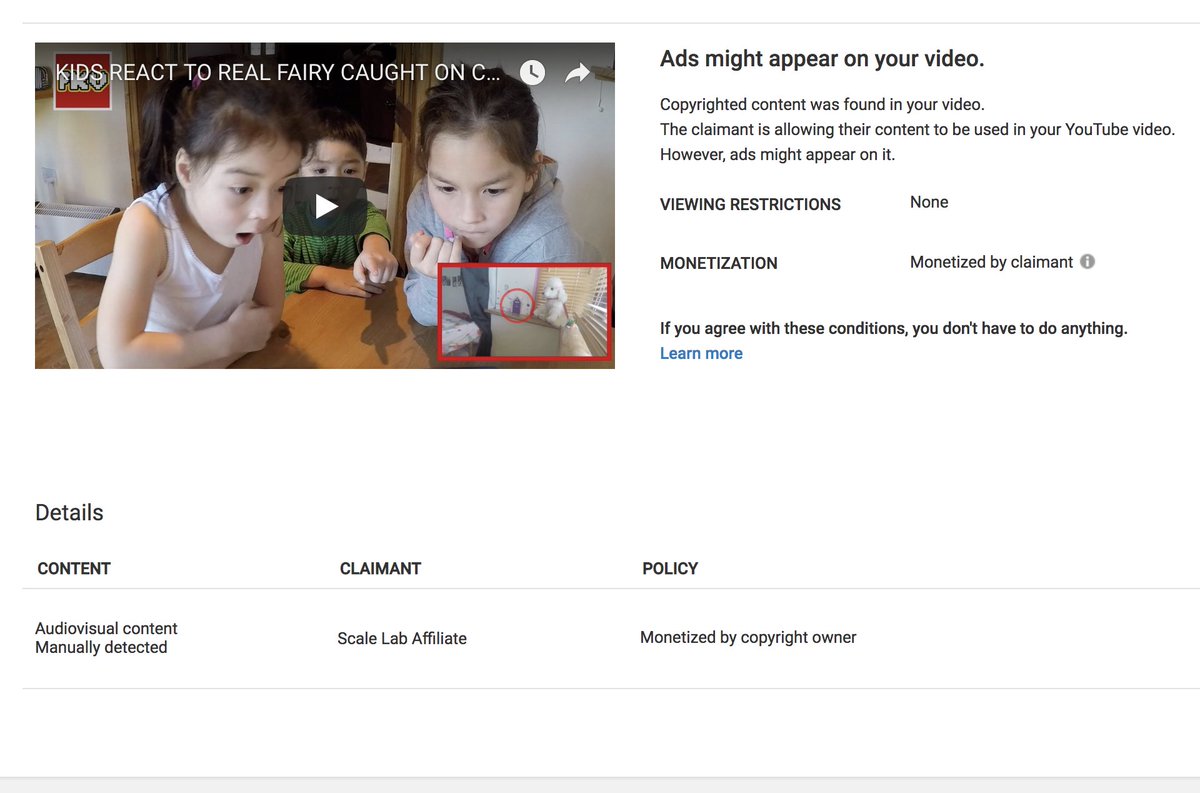Play the embedded video

tap(325, 206)
